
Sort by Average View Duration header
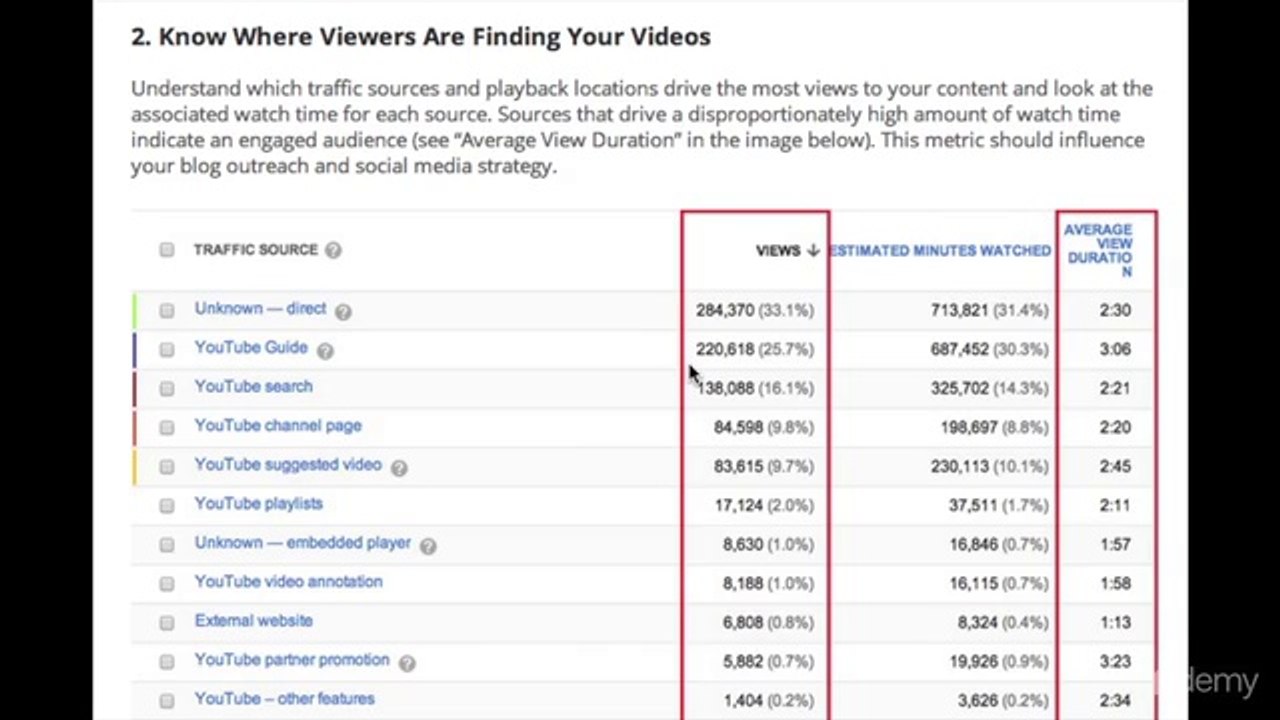(1099, 251)
